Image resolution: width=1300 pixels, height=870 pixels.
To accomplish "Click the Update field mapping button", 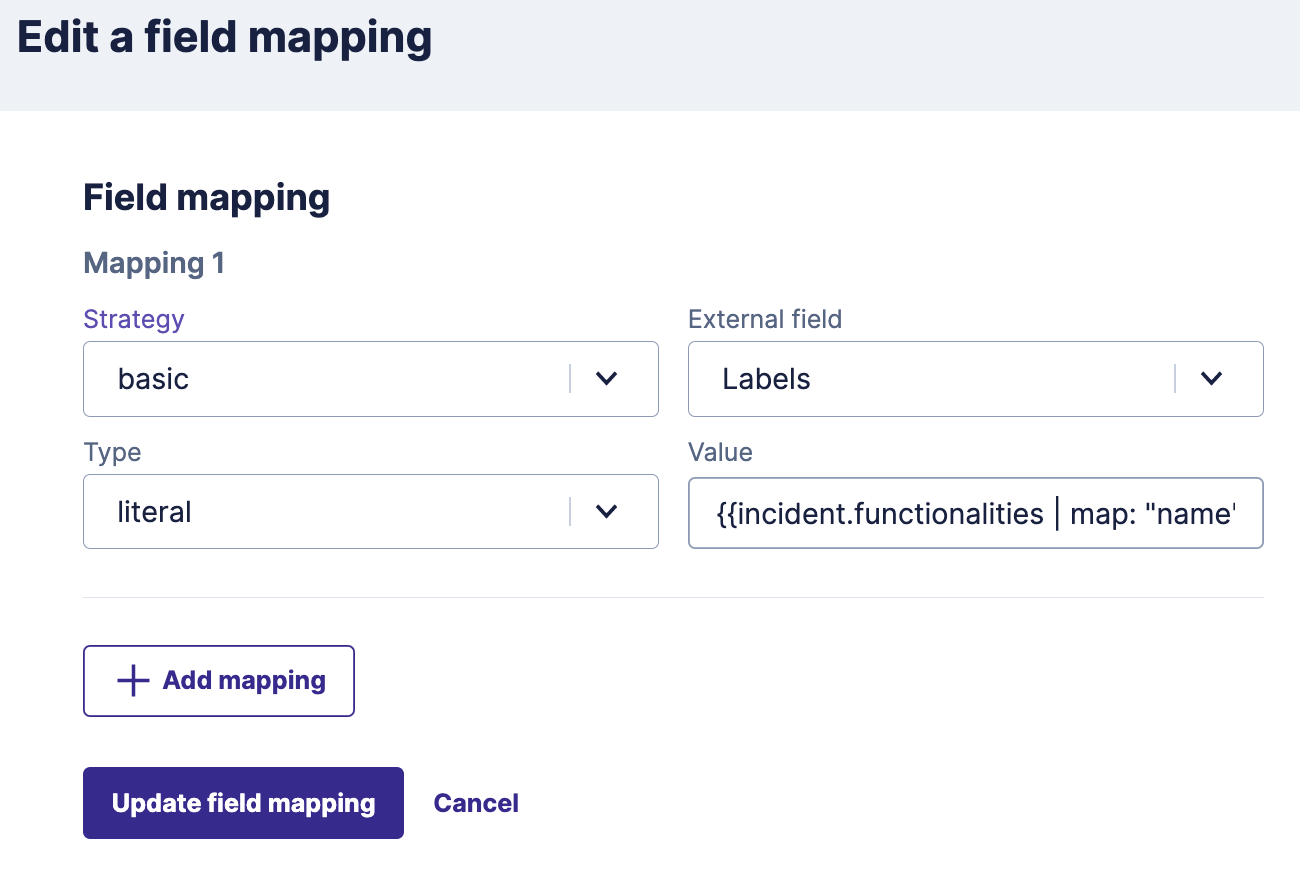I will (243, 802).
